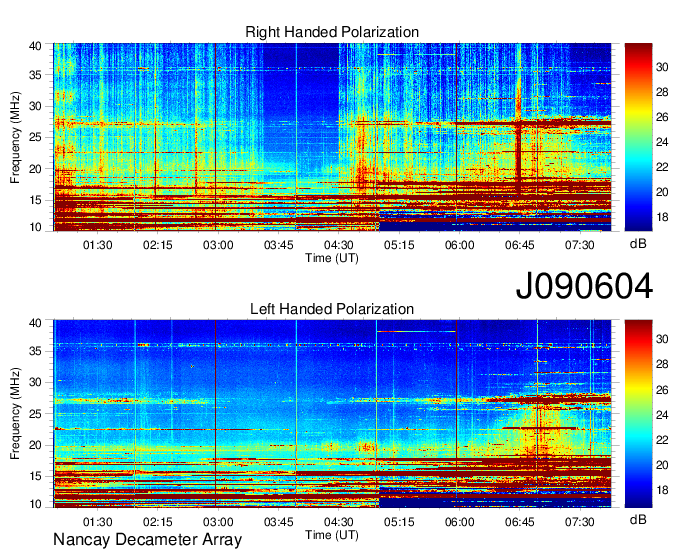The height and width of the screenshot is (552, 680).
Task: Click 25 MHz tick on Right Handed plot
Action: pos(36,137)
